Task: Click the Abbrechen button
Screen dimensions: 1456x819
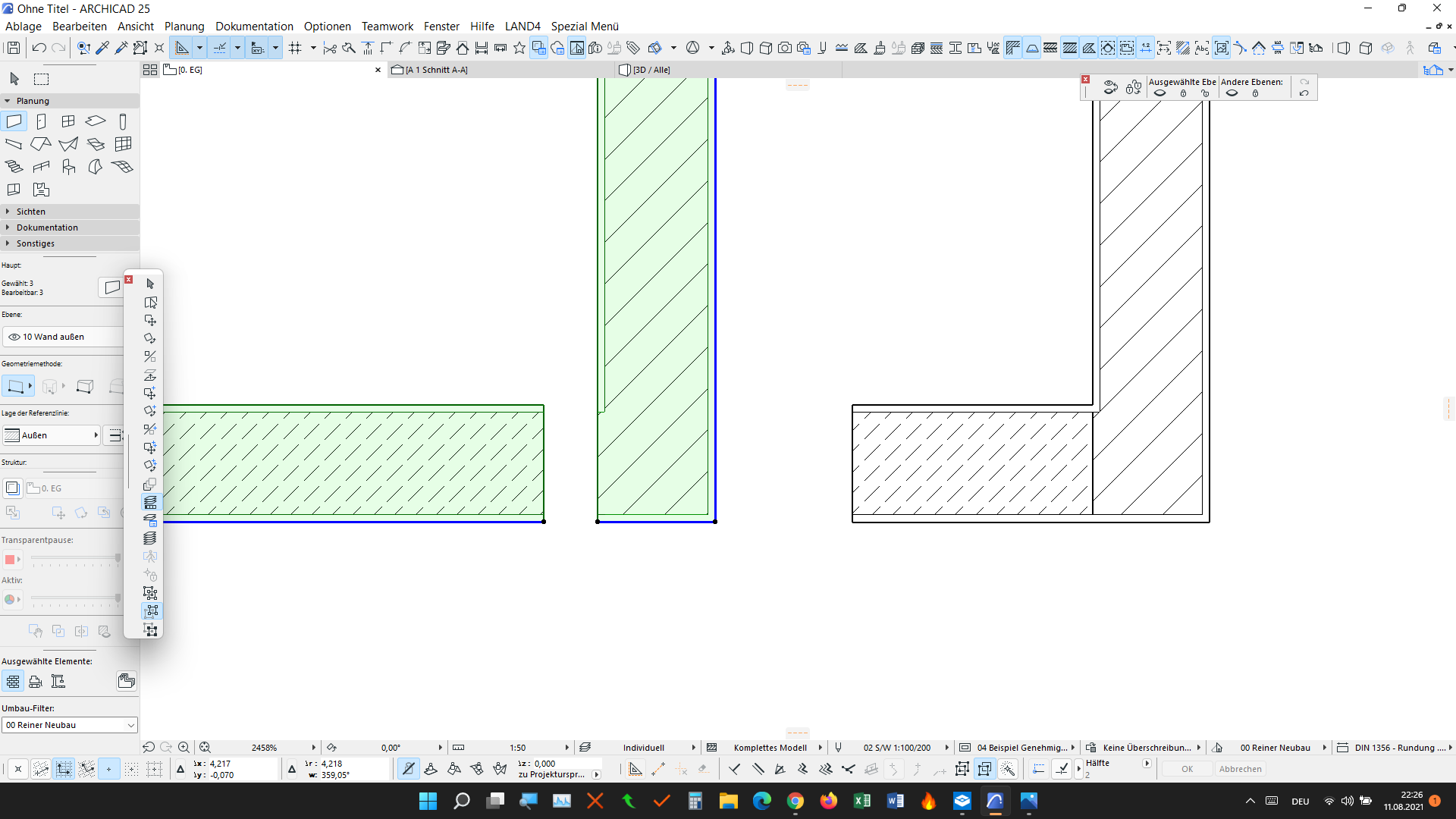Action: point(1240,769)
